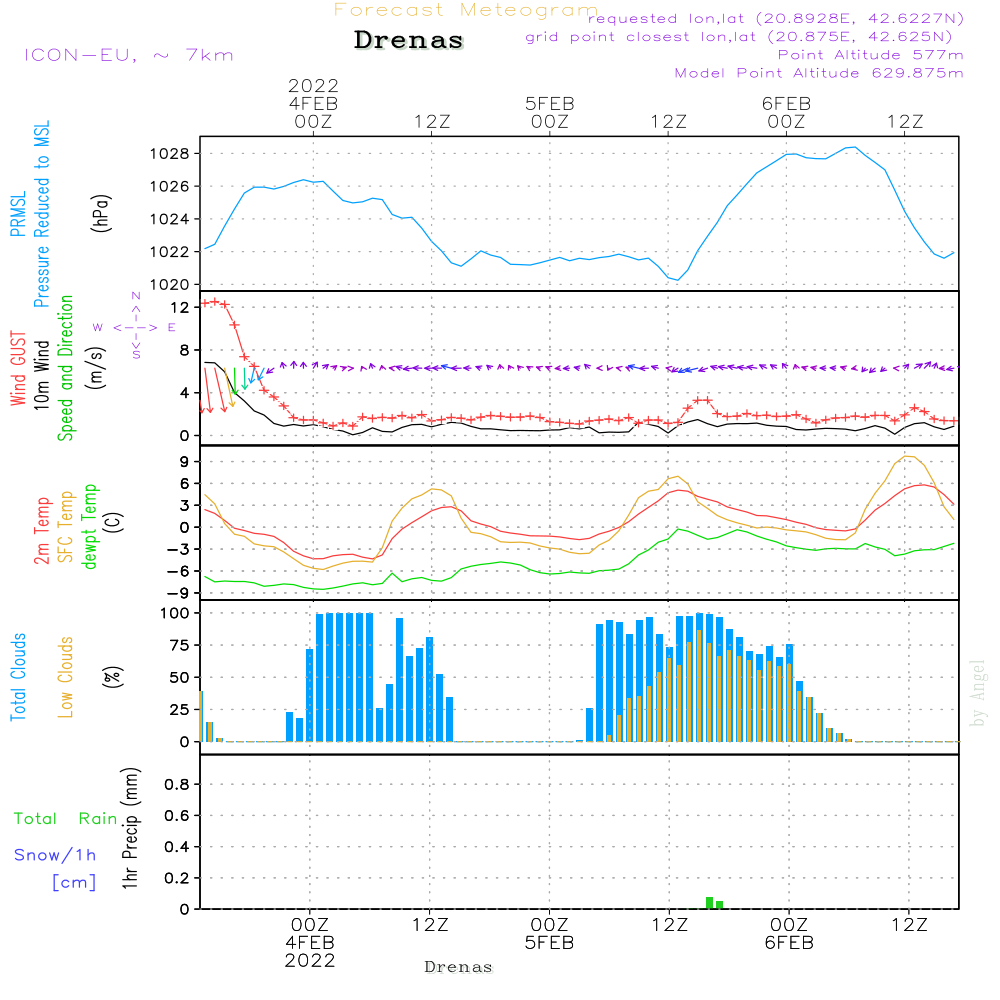The image size is (1000, 1000).
Task: Click the 8 value on wind axis
Action: (x=185, y=350)
